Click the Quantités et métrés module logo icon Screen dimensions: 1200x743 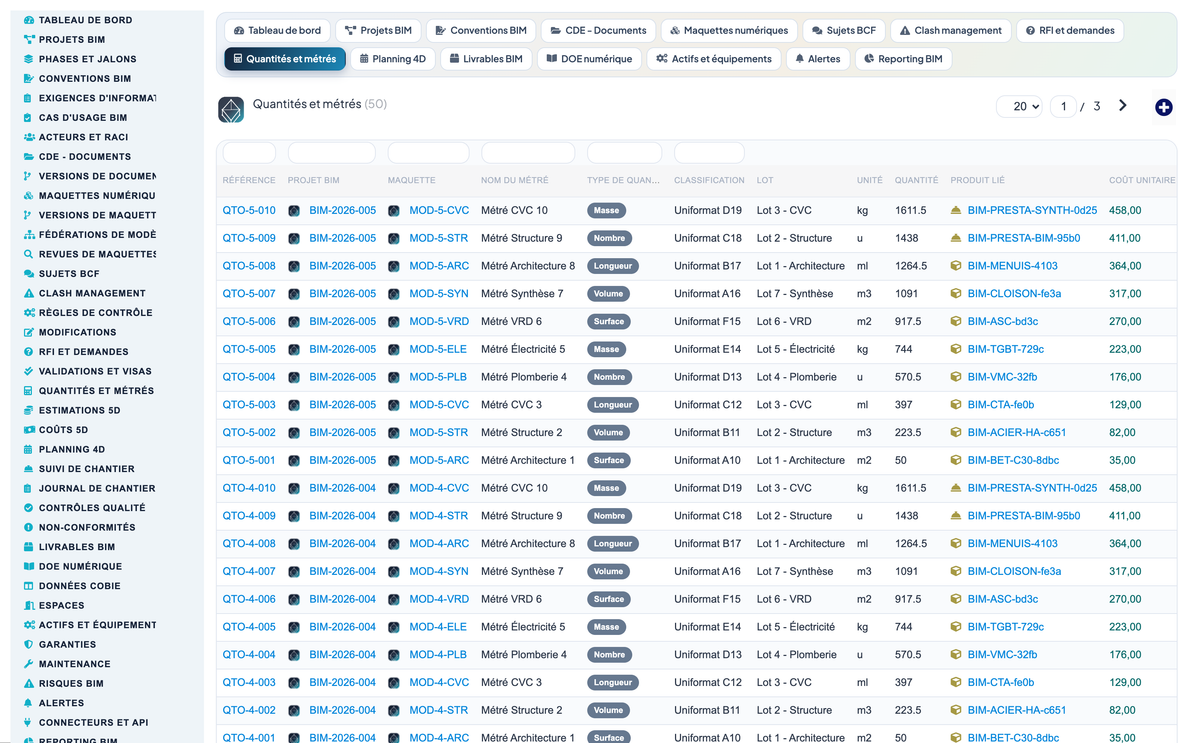coord(231,109)
